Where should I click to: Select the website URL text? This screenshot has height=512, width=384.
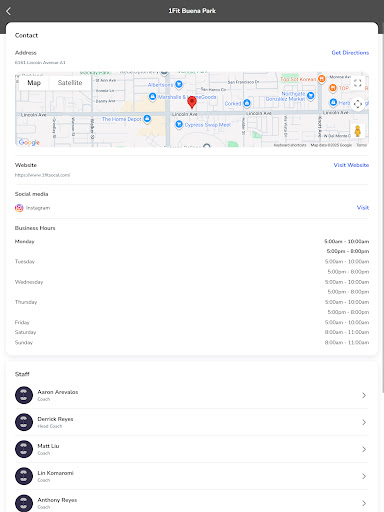click(42, 175)
